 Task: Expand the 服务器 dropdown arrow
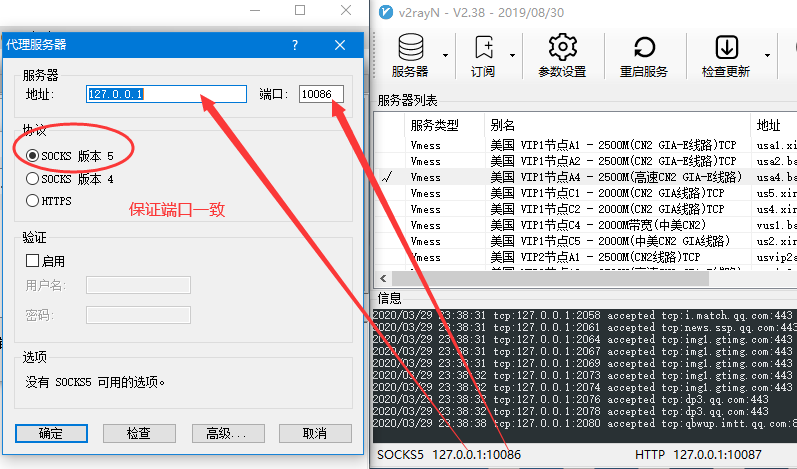(445, 55)
